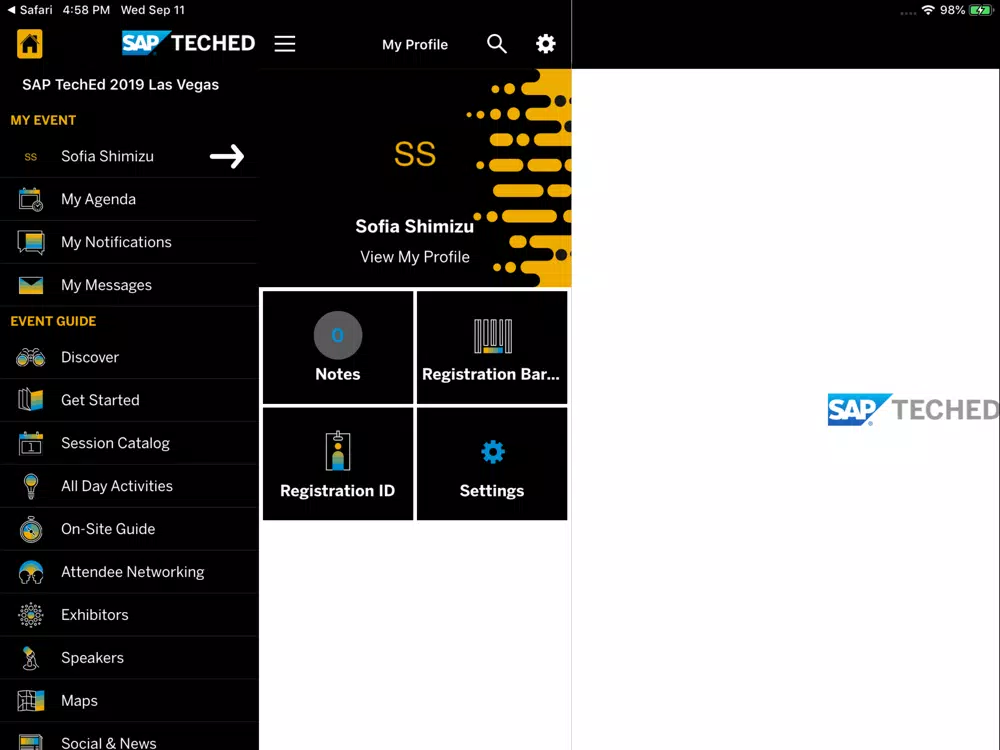Open Speakers list
The image size is (1000, 750).
129,658
